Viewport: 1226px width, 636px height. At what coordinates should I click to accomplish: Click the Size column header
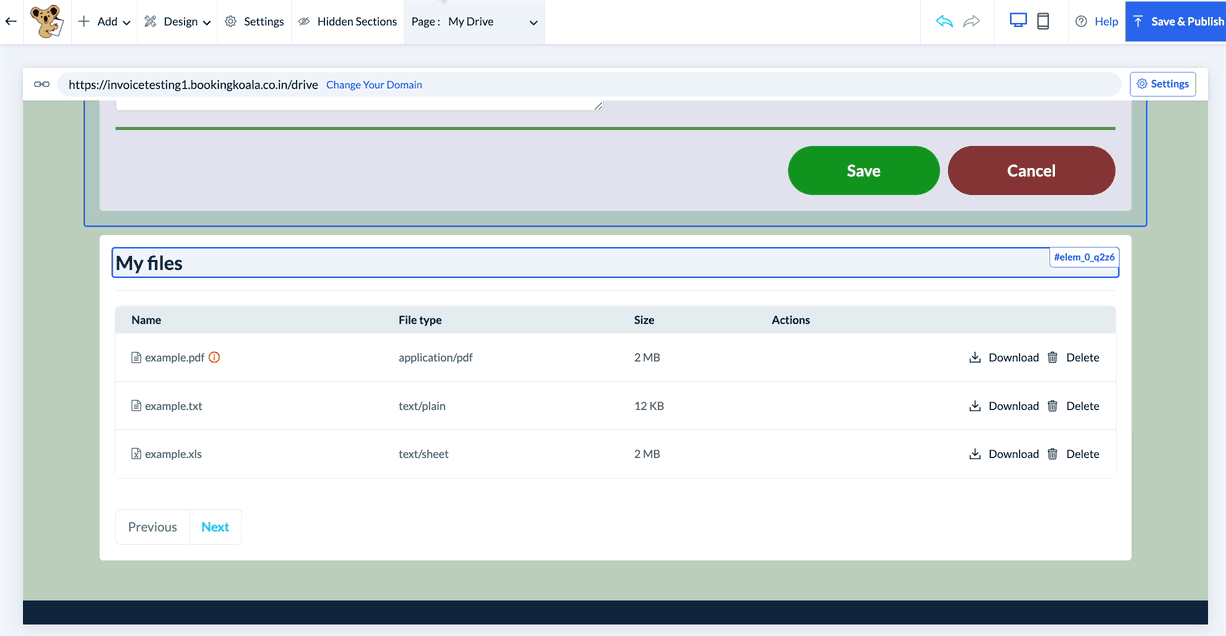click(x=644, y=320)
